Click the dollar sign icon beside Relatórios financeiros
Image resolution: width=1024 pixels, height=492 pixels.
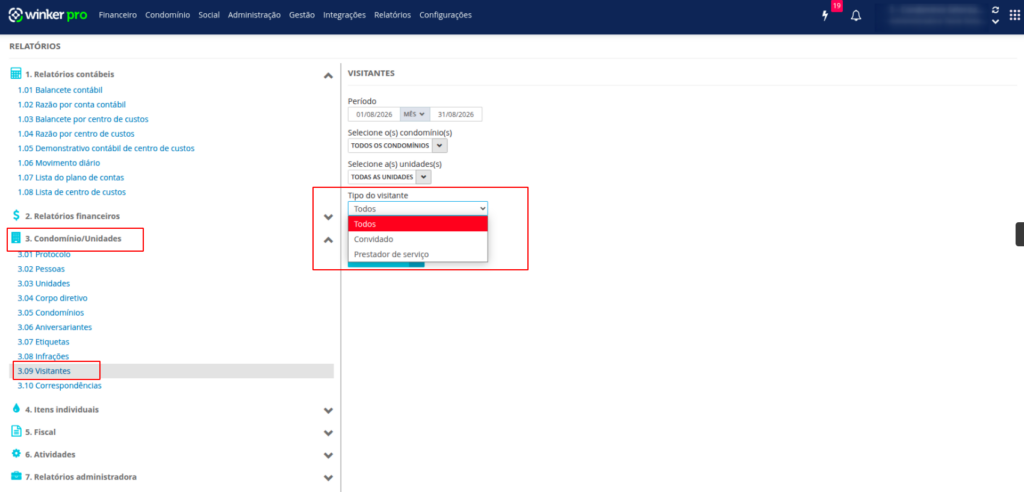(16, 215)
